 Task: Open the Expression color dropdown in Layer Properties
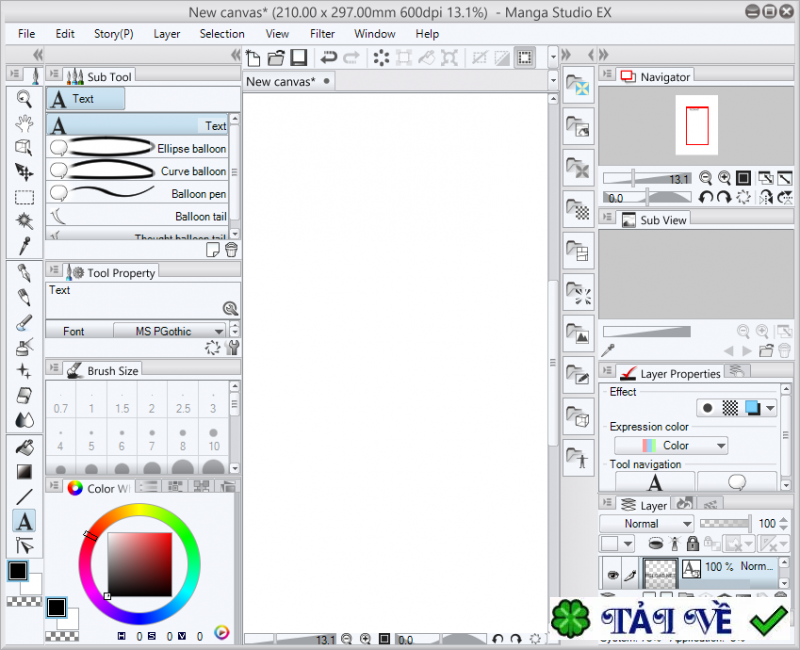point(671,445)
